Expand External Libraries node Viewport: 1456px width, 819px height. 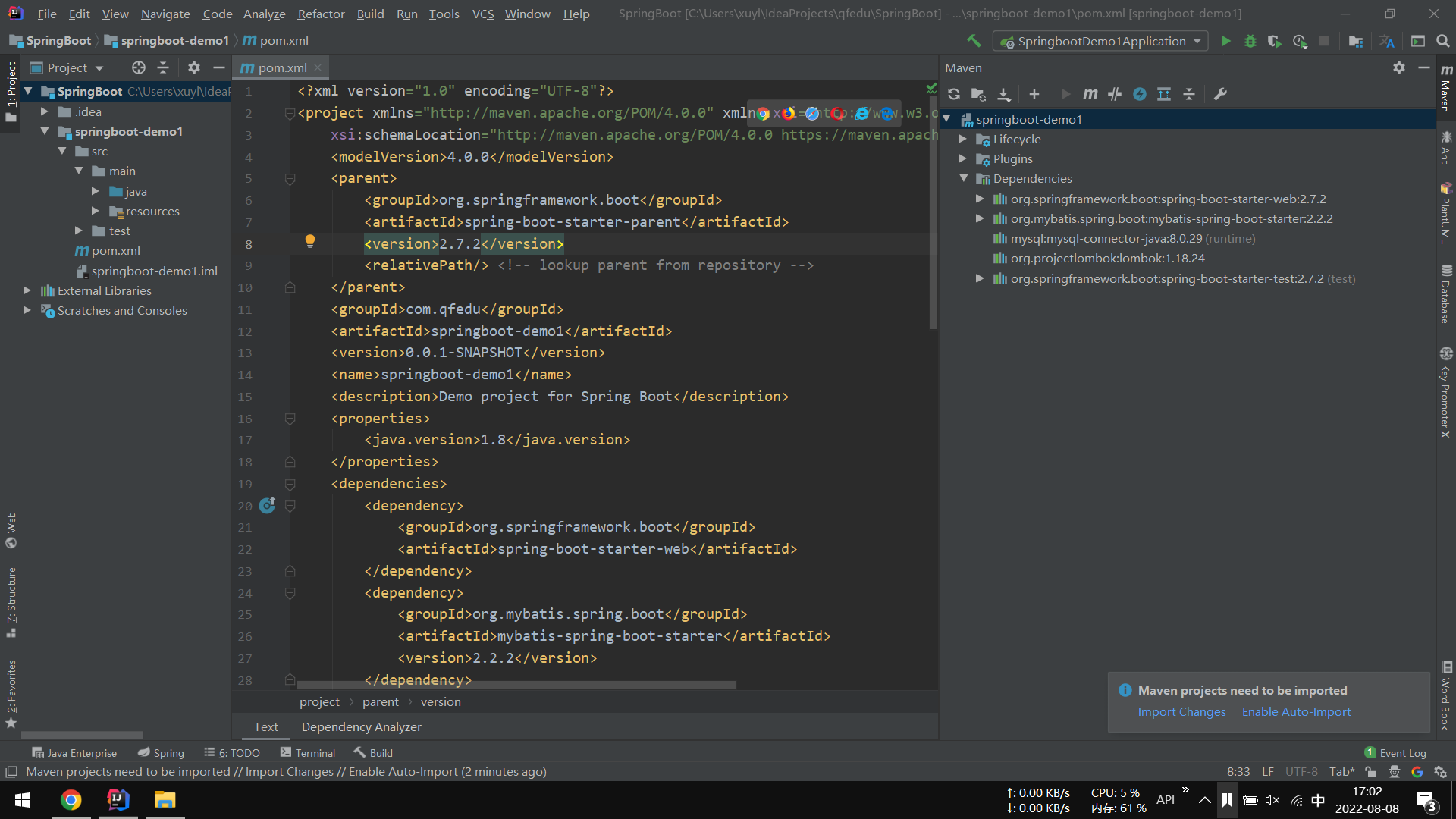(x=27, y=290)
